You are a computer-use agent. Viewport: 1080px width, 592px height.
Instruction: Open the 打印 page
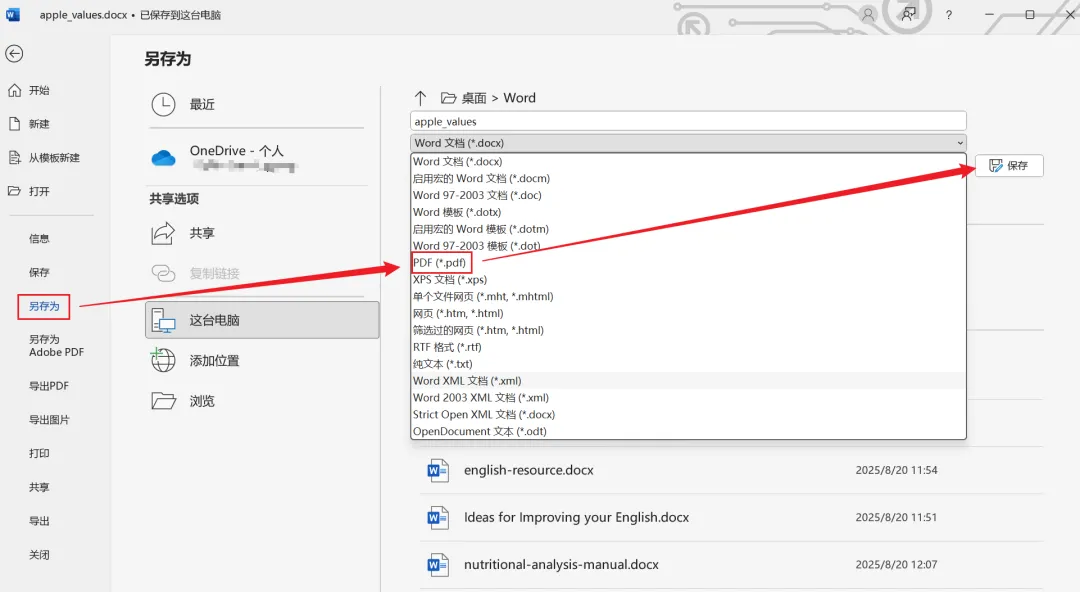(x=39, y=453)
